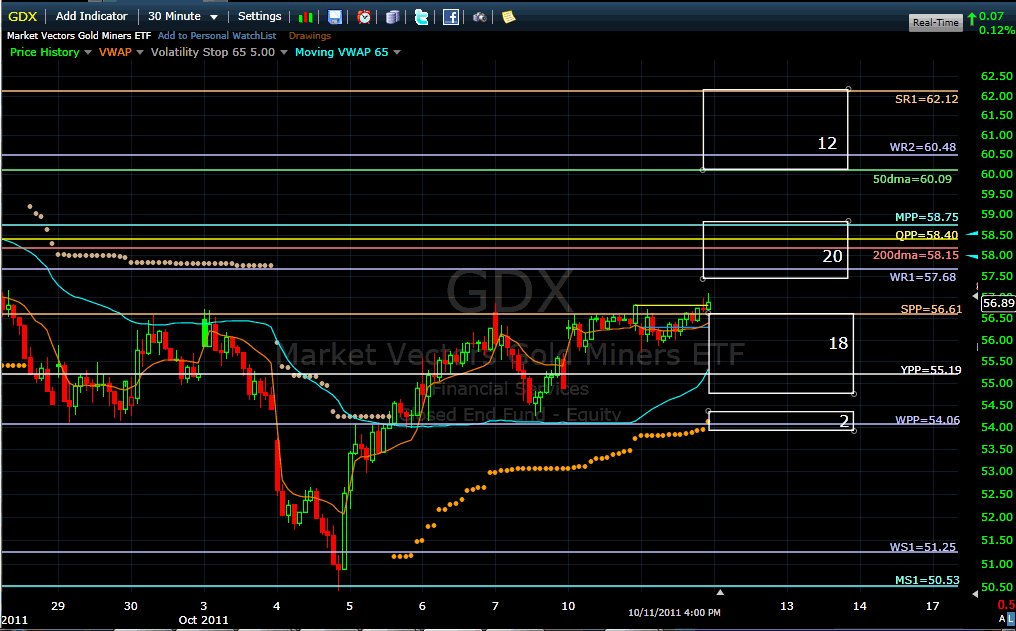Expand the arrow next to VWAP
The image size is (1016, 631).
(x=139, y=52)
